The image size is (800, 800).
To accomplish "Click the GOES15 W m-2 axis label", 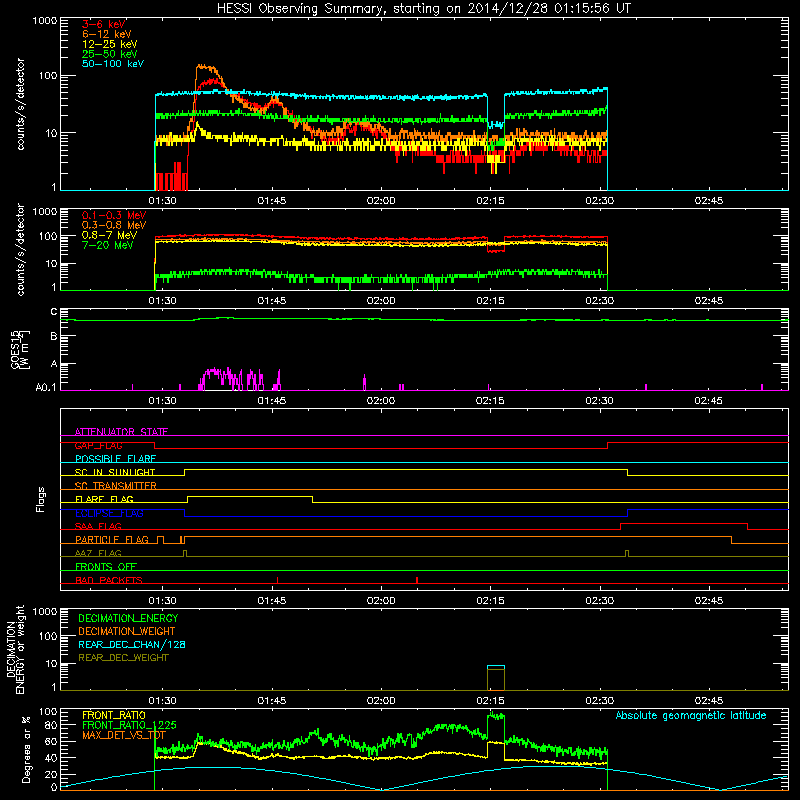I will coord(20,350).
